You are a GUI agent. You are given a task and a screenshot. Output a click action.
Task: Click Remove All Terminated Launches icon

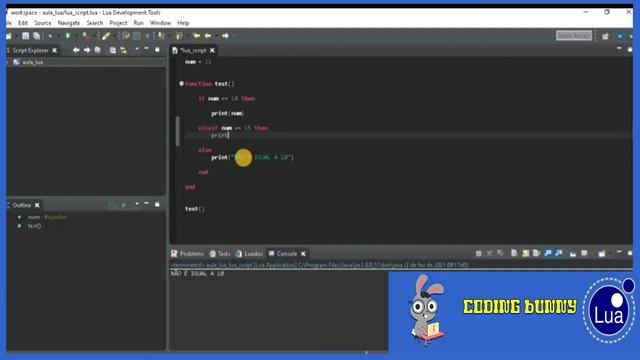(x=500, y=253)
